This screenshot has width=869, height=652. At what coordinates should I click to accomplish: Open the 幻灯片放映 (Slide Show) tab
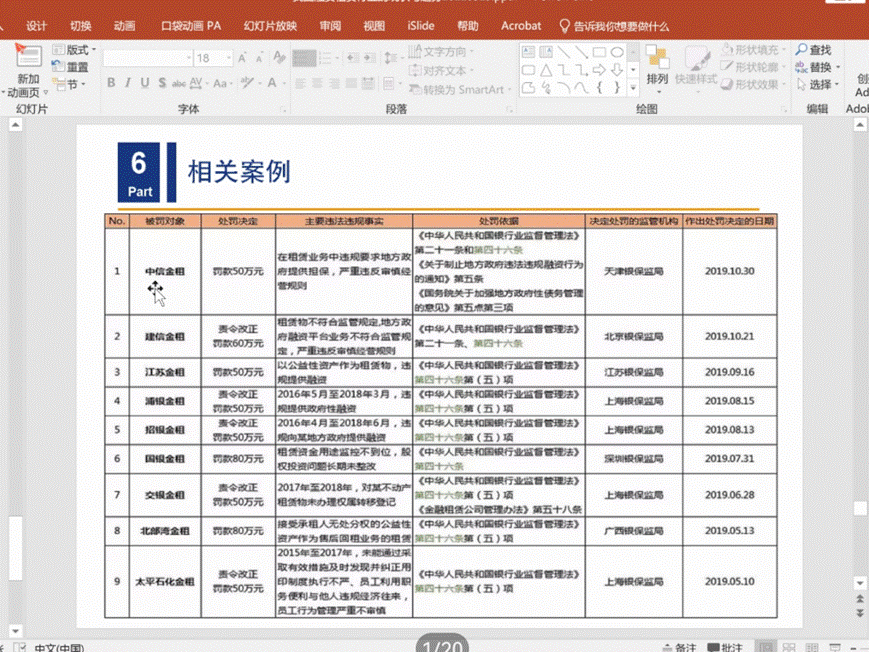[x=270, y=26]
